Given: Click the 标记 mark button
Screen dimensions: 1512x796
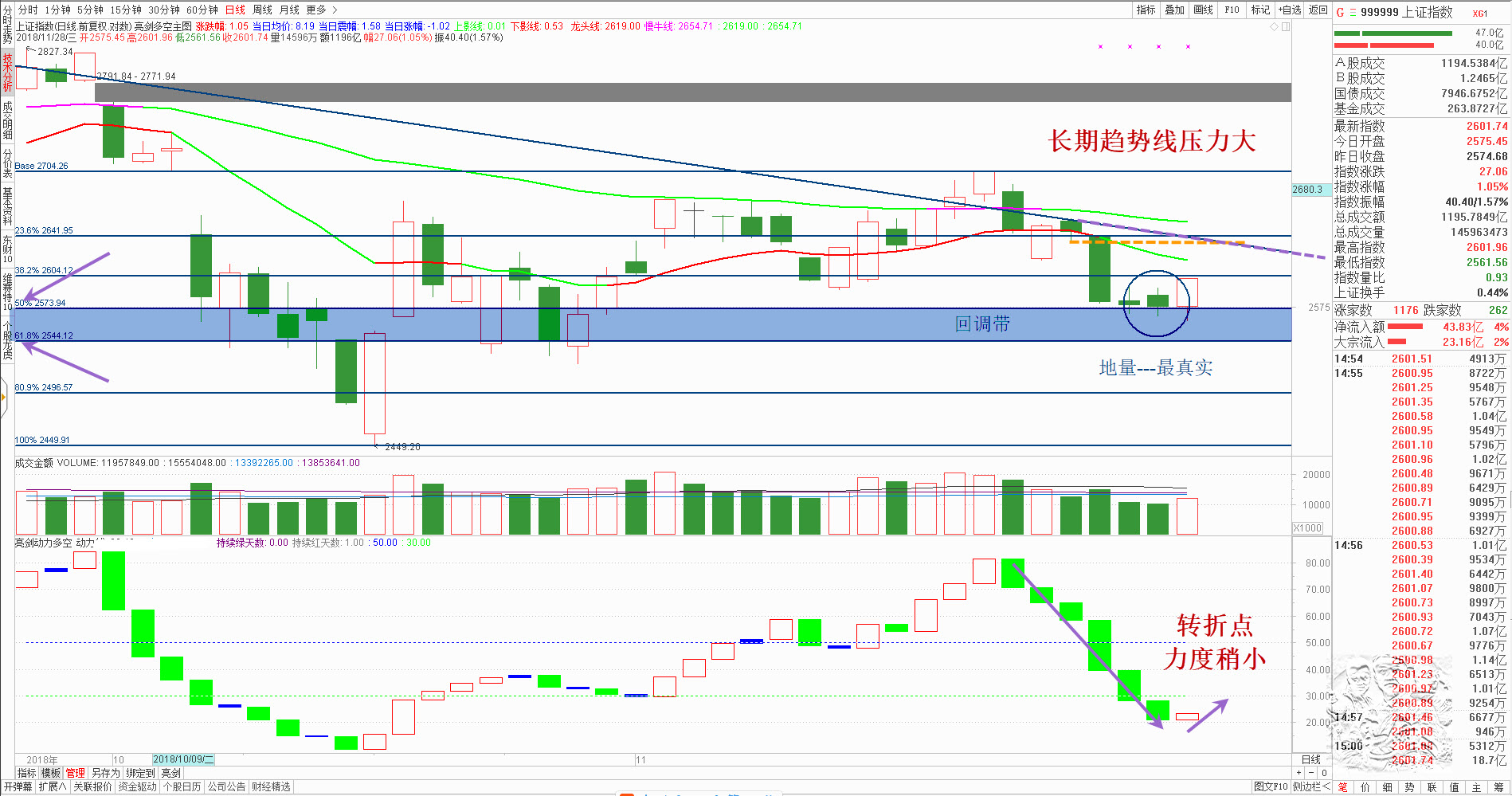Looking at the screenshot, I should pos(1260,10).
